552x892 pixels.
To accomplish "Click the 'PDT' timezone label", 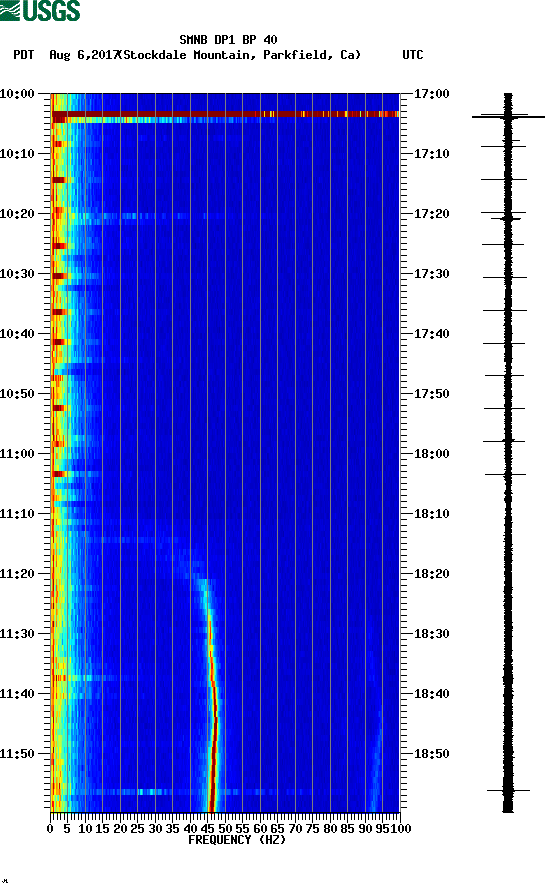I will tap(24, 55).
